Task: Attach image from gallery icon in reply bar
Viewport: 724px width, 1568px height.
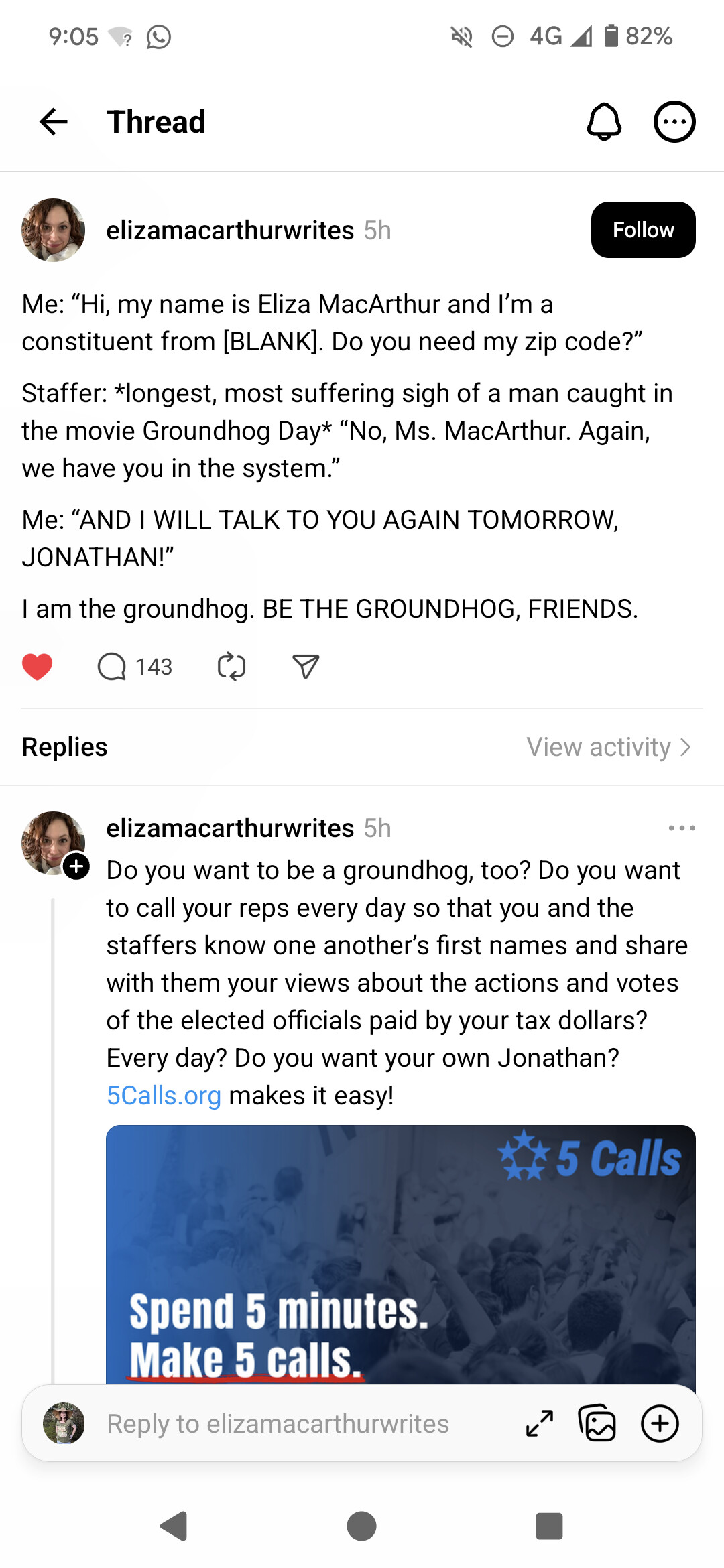Action: 597,1423
